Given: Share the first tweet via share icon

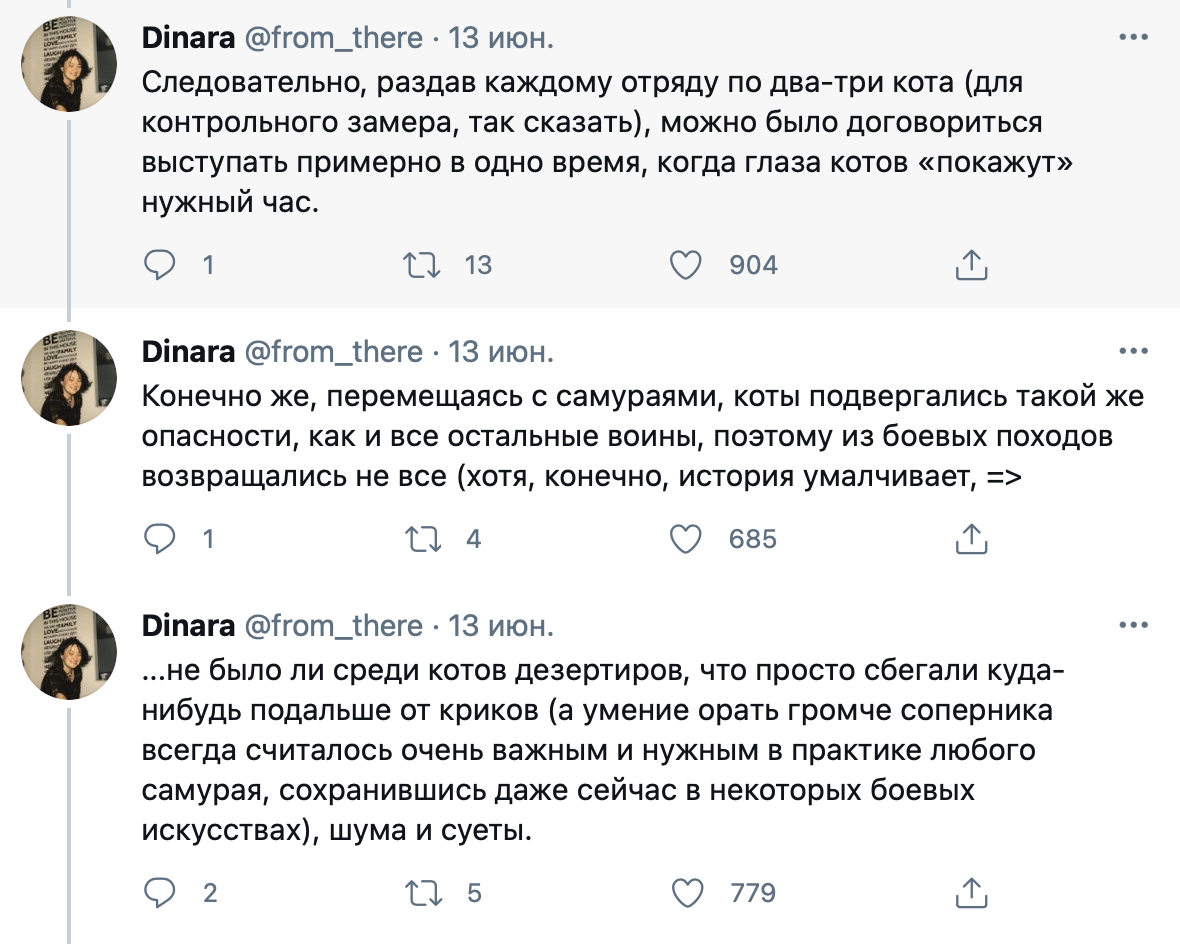Looking at the screenshot, I should pos(971,265).
